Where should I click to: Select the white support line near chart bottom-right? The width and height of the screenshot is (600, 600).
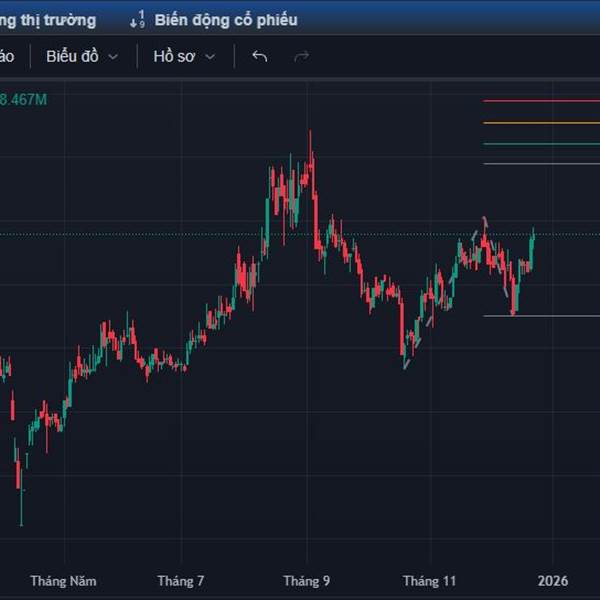(x=555, y=316)
